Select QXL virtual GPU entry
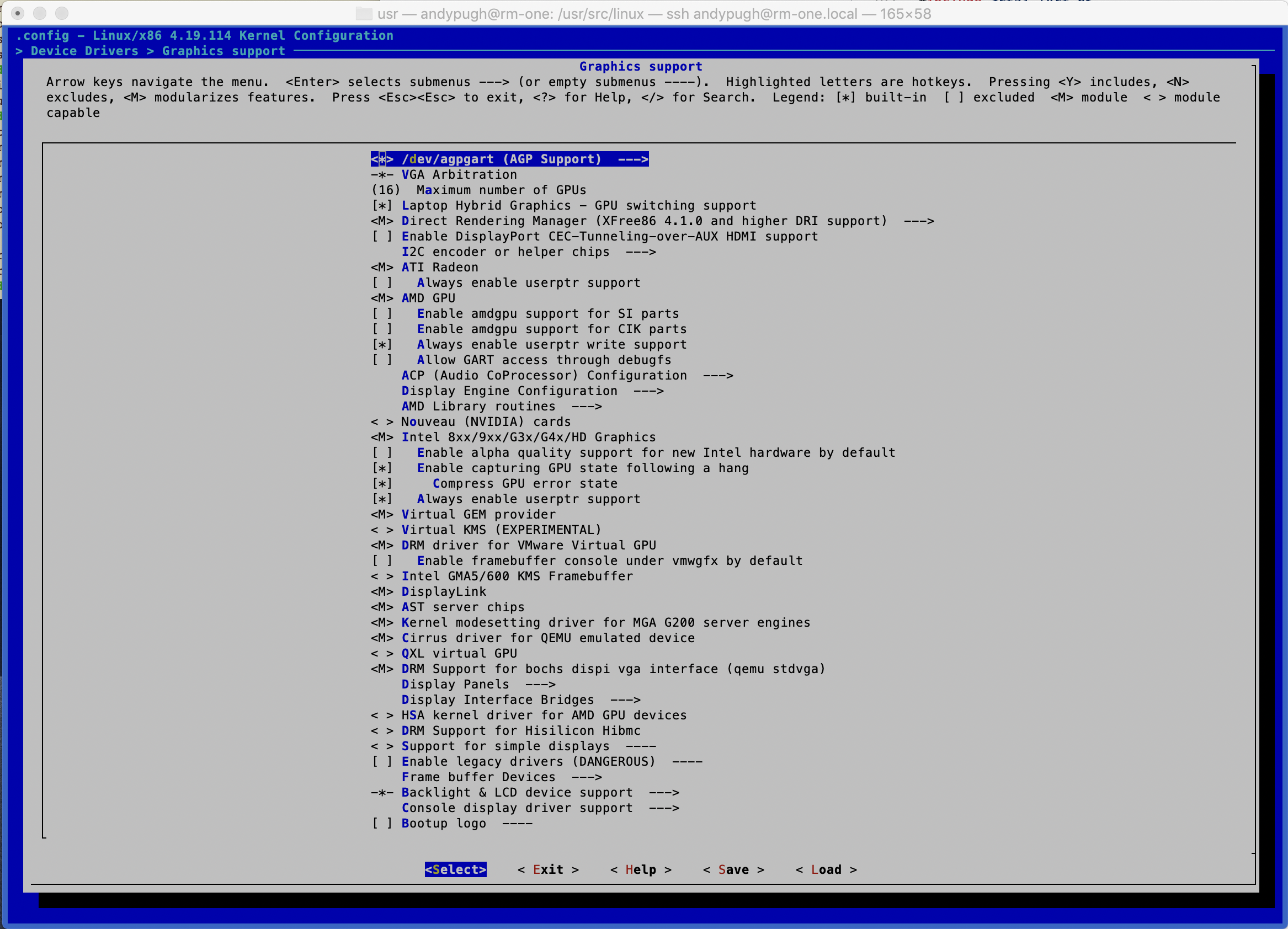The height and width of the screenshot is (929, 1288). (x=444, y=654)
